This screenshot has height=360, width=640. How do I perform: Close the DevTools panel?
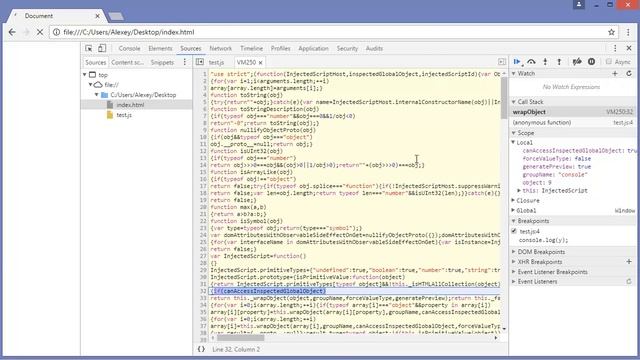pyautogui.click(x=629, y=48)
